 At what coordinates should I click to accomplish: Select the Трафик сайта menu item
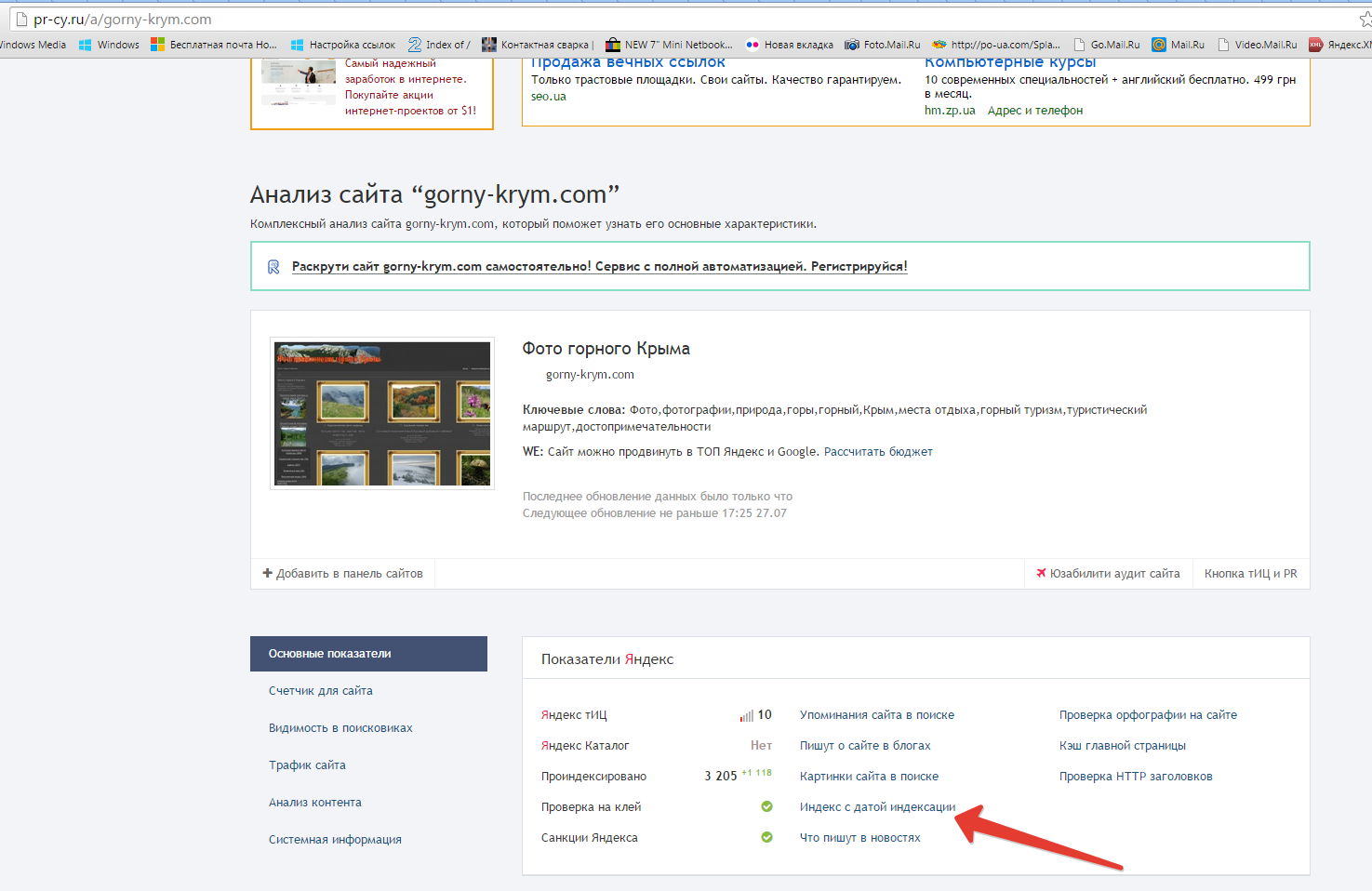click(307, 765)
